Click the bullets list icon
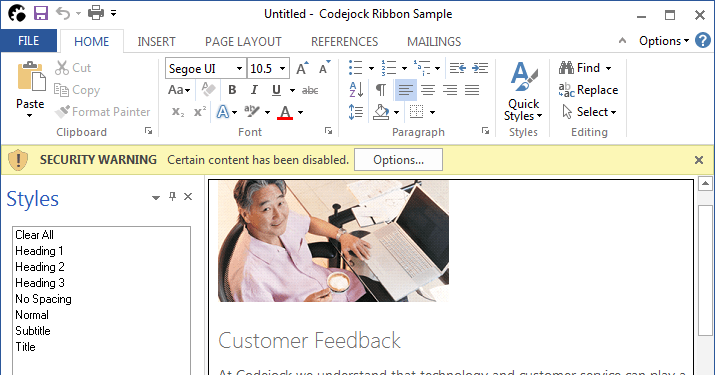 pyautogui.click(x=356, y=68)
